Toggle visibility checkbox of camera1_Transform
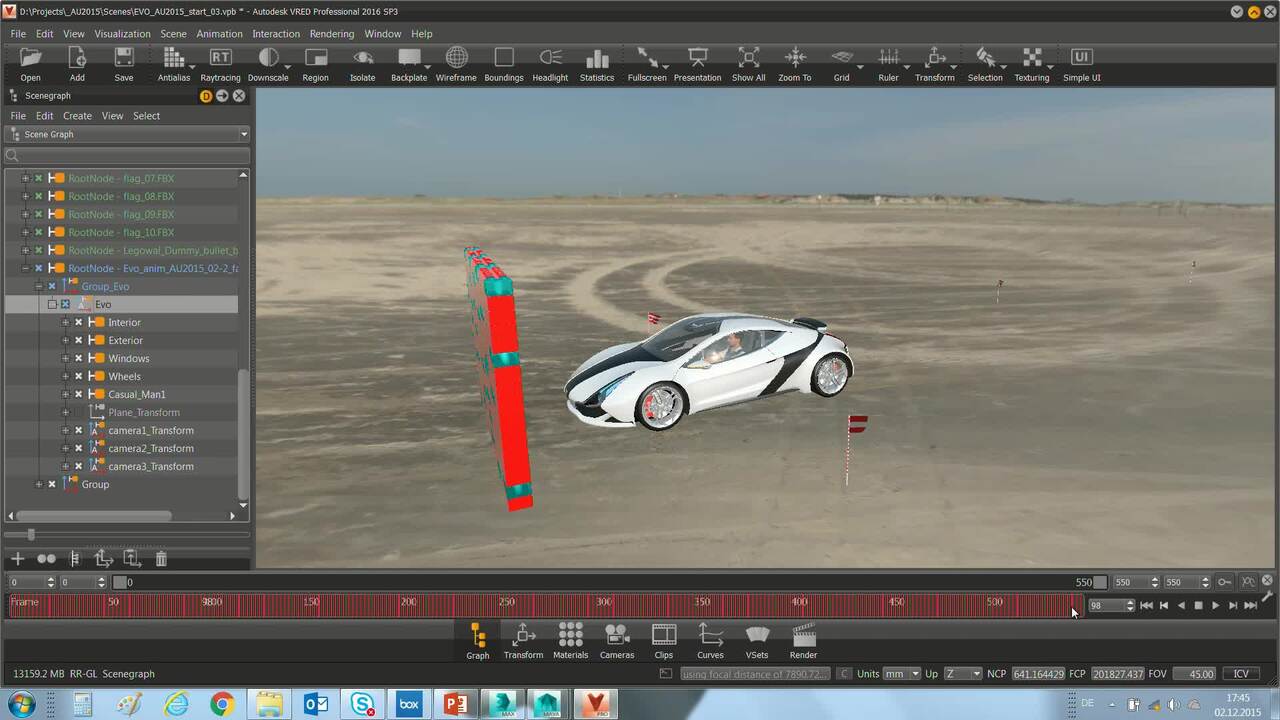Image resolution: width=1280 pixels, height=720 pixels. click(x=79, y=430)
